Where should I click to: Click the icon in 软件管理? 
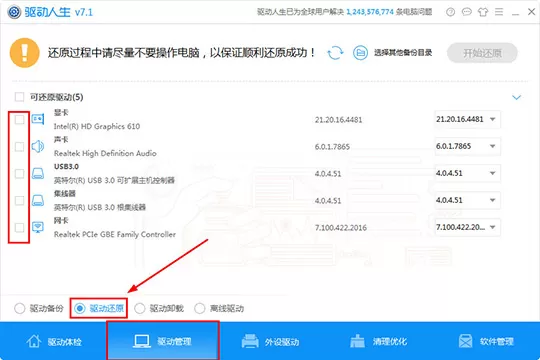pos(466,341)
